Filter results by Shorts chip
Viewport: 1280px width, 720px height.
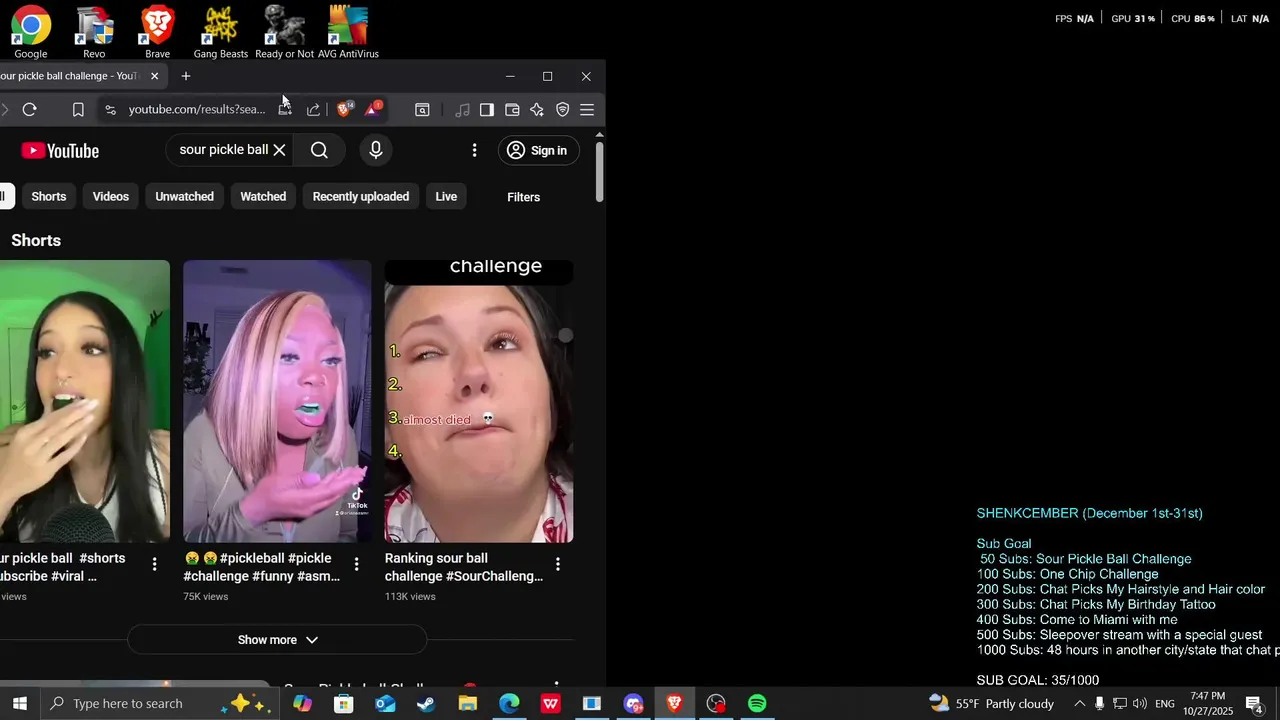coord(49,197)
